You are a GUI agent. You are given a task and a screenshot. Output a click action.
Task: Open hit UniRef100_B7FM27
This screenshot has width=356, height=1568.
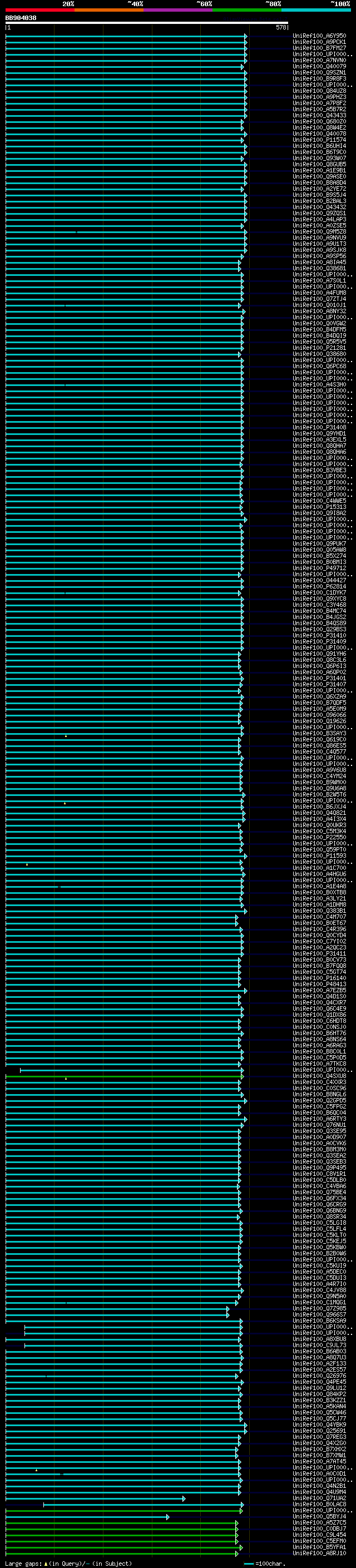(319, 48)
